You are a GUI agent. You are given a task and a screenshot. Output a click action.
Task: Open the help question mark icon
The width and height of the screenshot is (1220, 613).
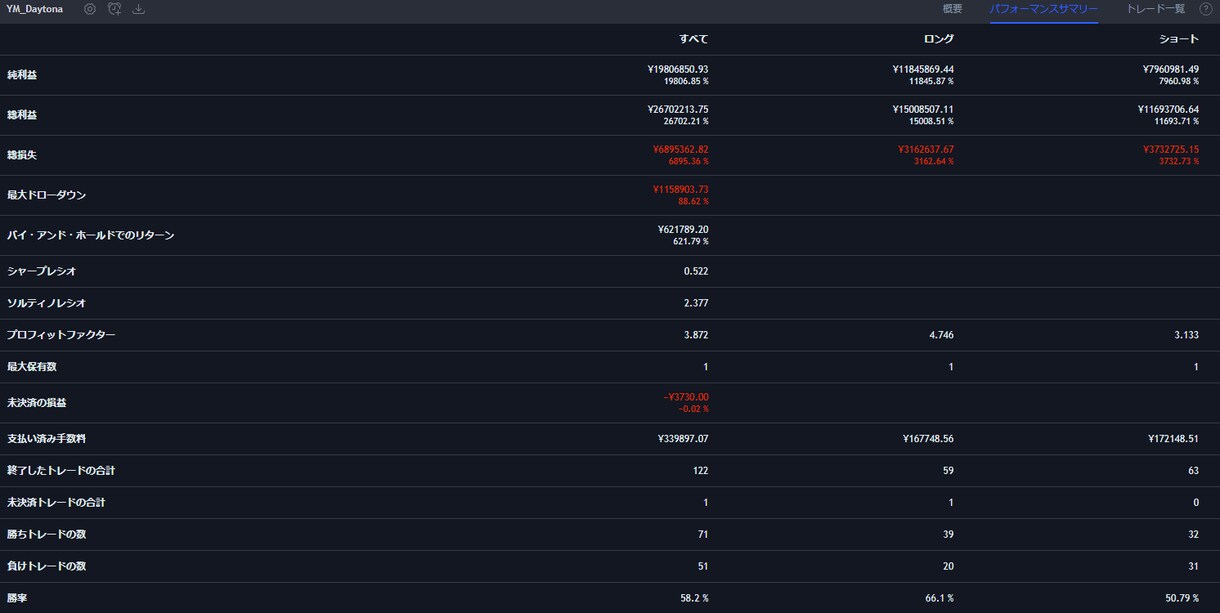pyautogui.click(x=1205, y=9)
